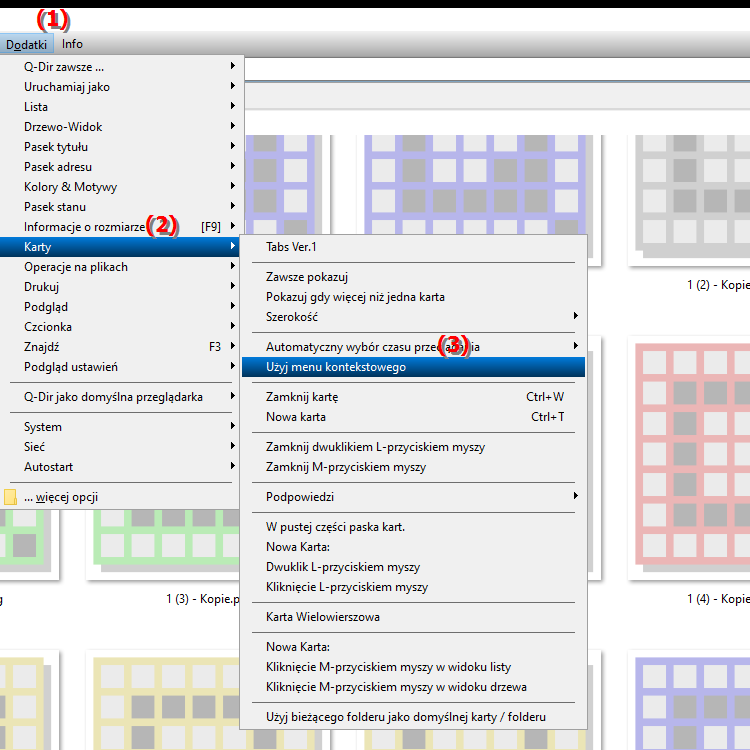Open Uruchamiaj jako submenu
The height and width of the screenshot is (750, 750).
(x=122, y=87)
